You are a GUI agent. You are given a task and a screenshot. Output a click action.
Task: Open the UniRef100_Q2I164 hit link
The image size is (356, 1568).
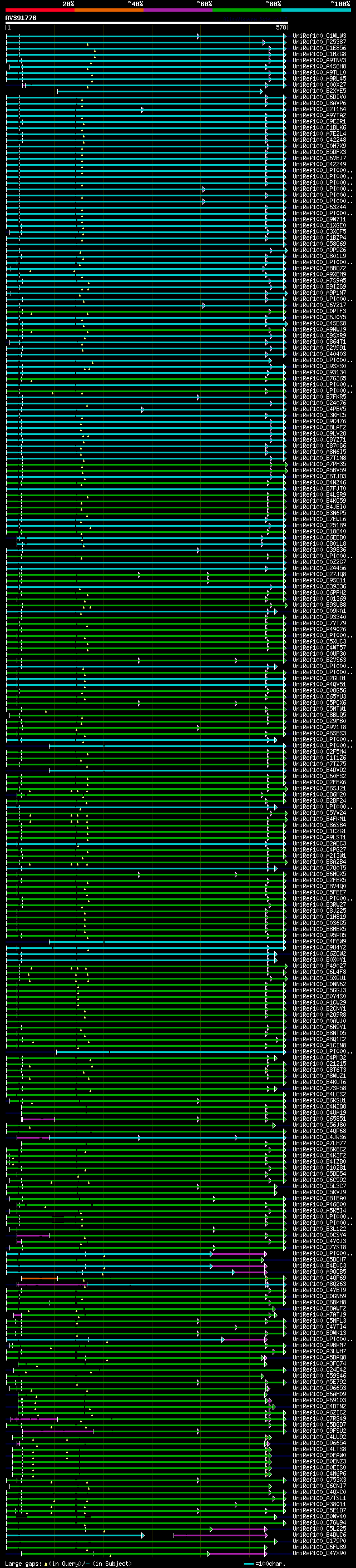pyautogui.click(x=319, y=110)
